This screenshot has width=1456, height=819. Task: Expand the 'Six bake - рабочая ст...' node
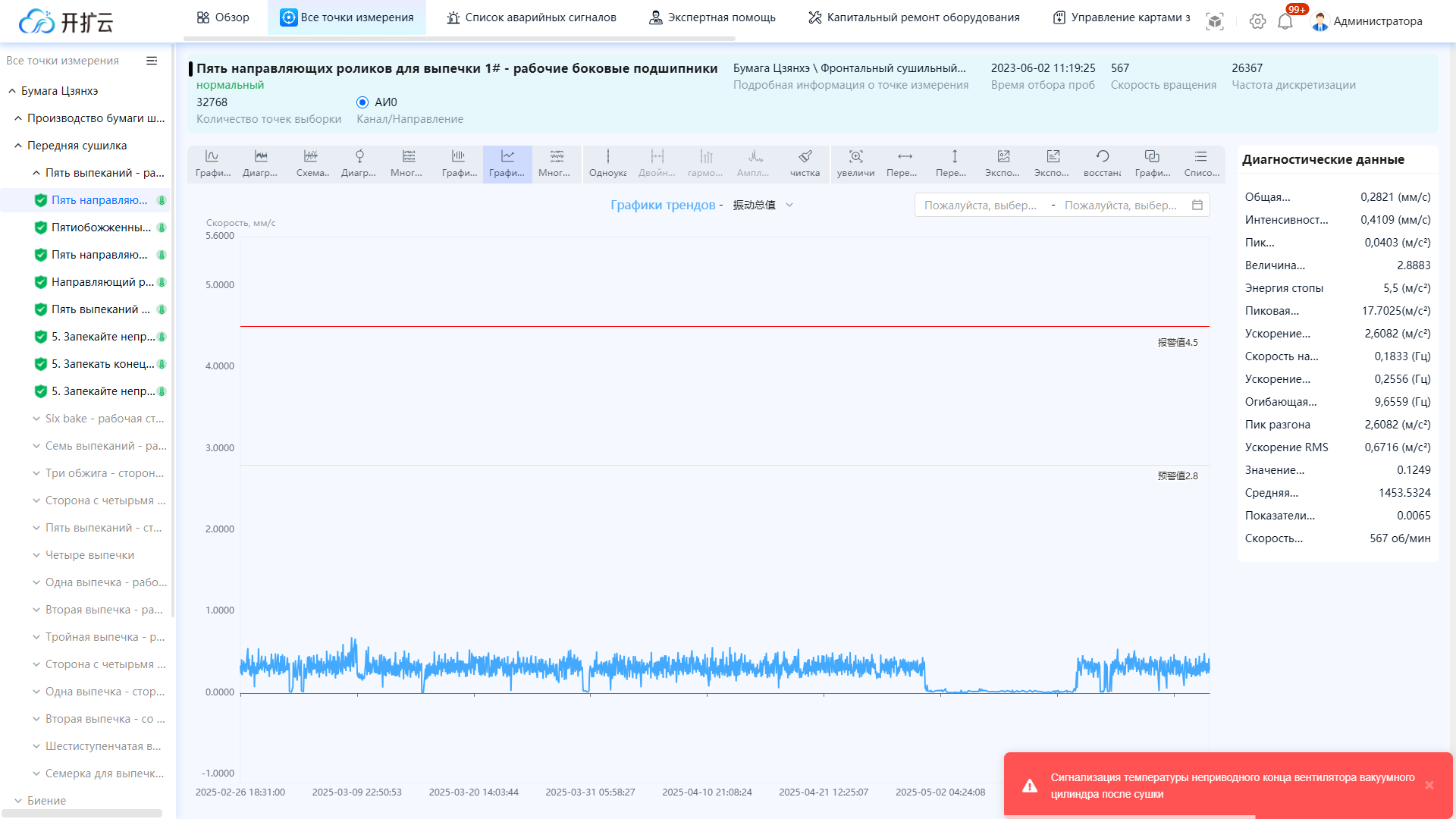(x=36, y=419)
